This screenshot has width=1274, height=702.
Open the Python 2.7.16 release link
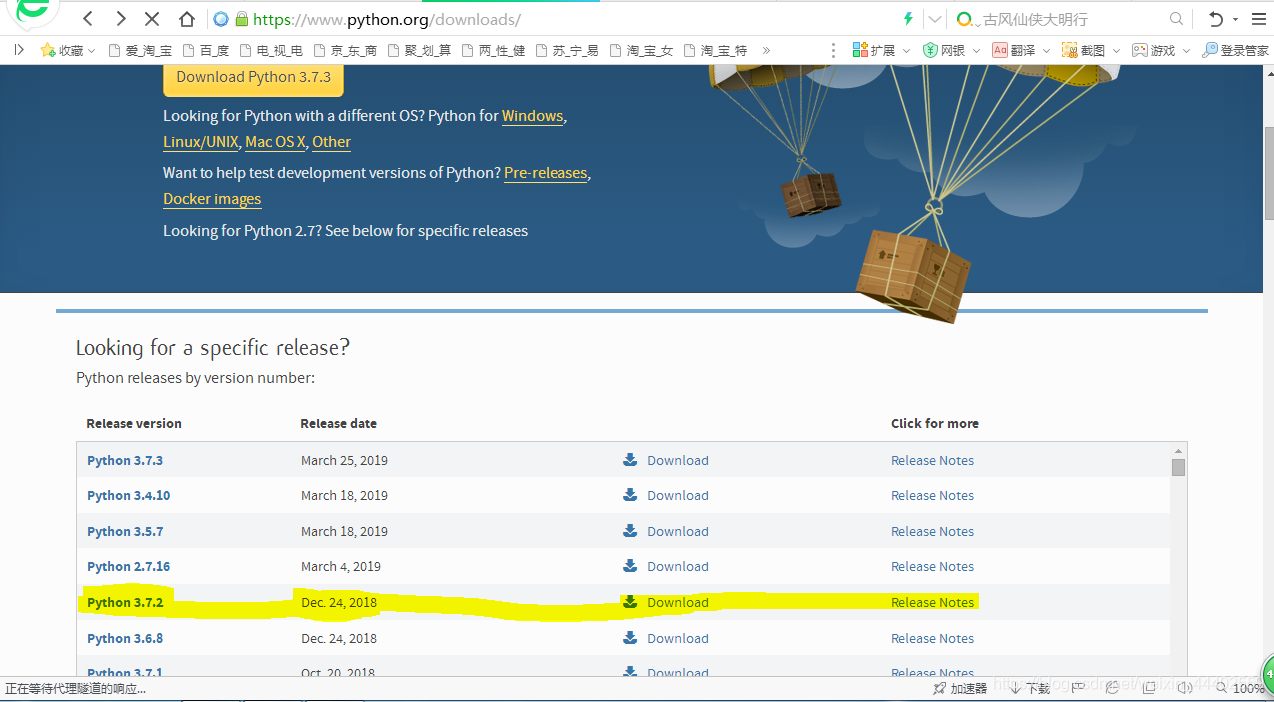click(128, 566)
